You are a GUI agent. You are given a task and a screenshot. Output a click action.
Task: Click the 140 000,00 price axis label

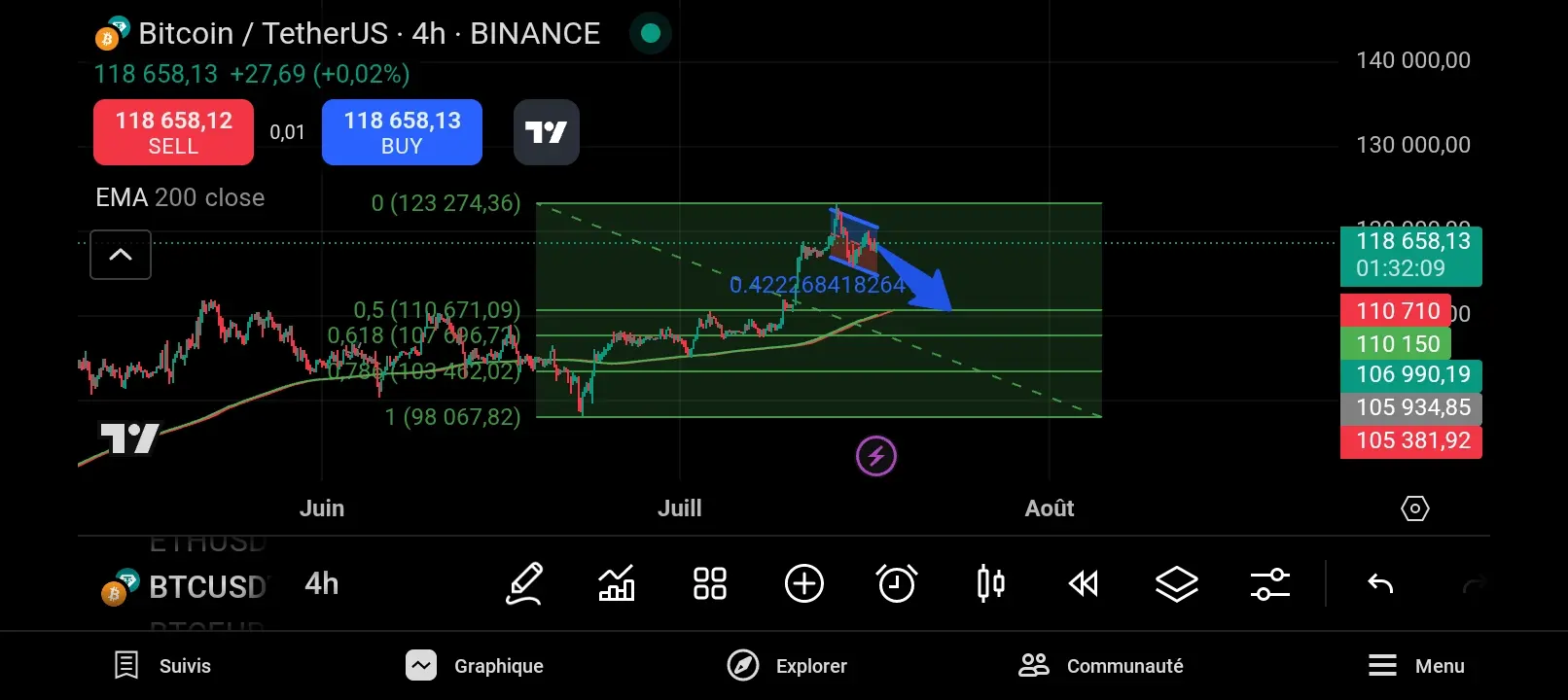1413,60
